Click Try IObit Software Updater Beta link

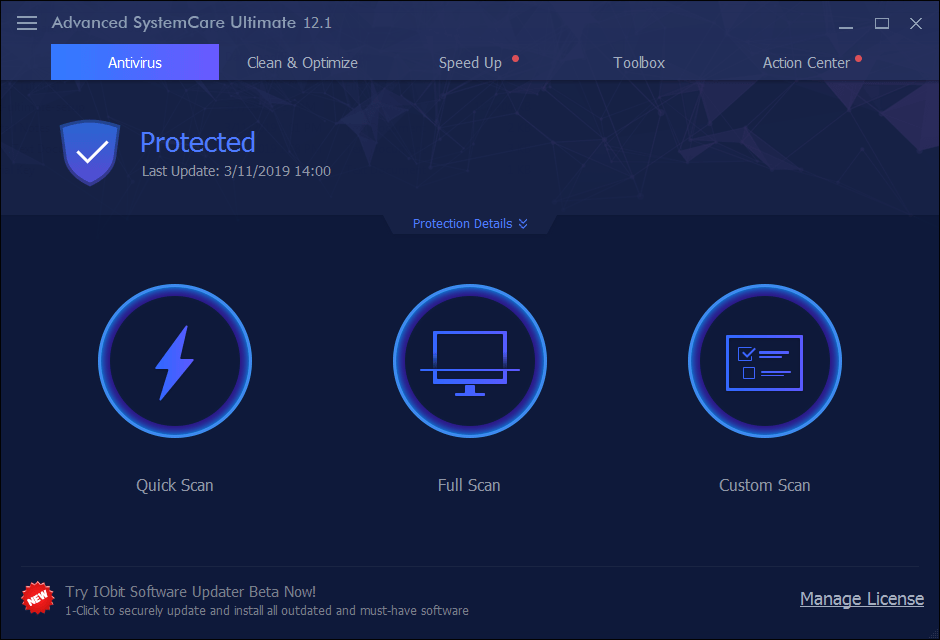tap(190, 591)
